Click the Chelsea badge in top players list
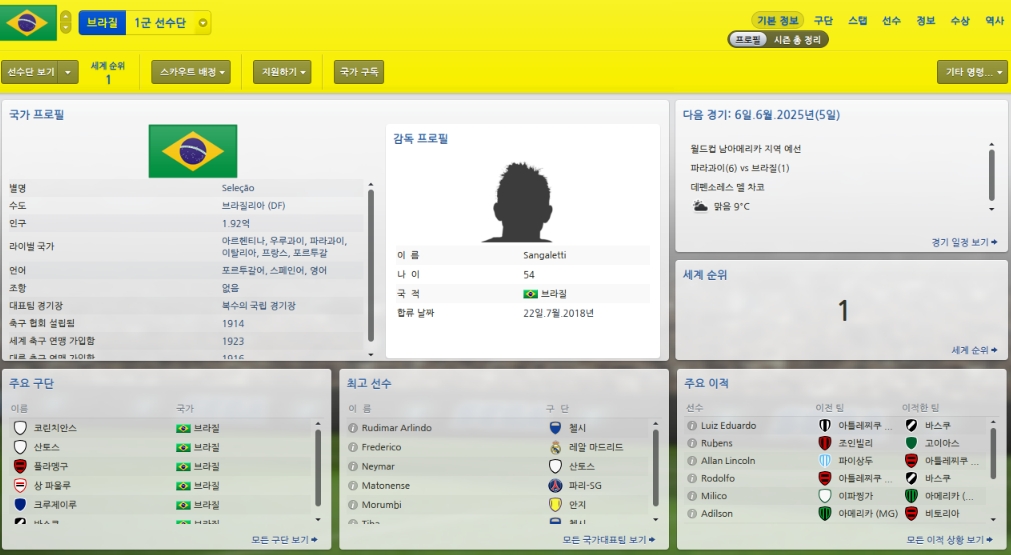Image resolution: width=1011 pixels, height=555 pixels. pos(555,428)
